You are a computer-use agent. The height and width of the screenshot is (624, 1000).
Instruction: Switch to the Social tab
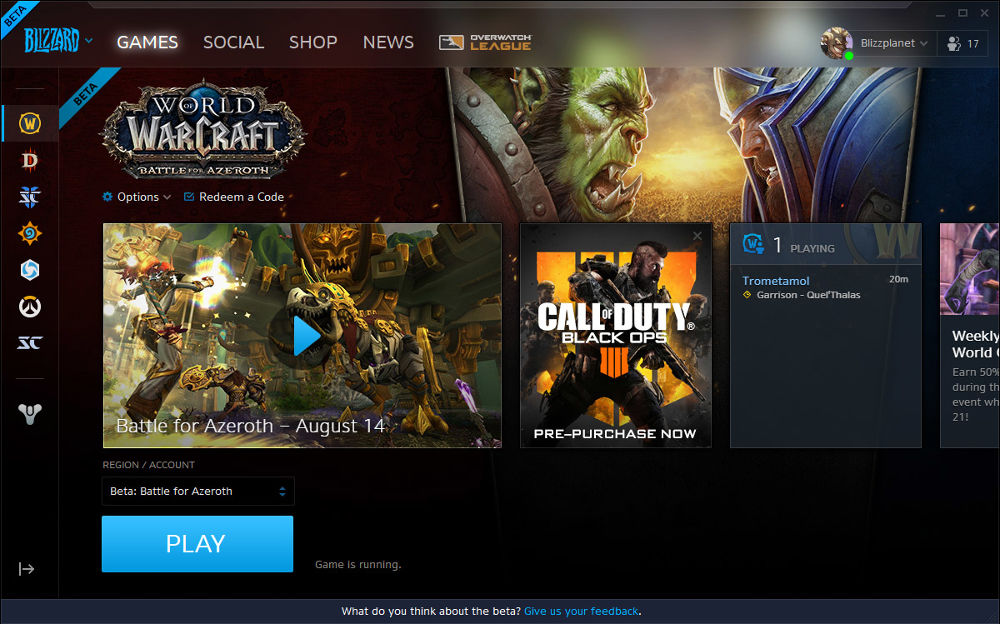(x=233, y=42)
